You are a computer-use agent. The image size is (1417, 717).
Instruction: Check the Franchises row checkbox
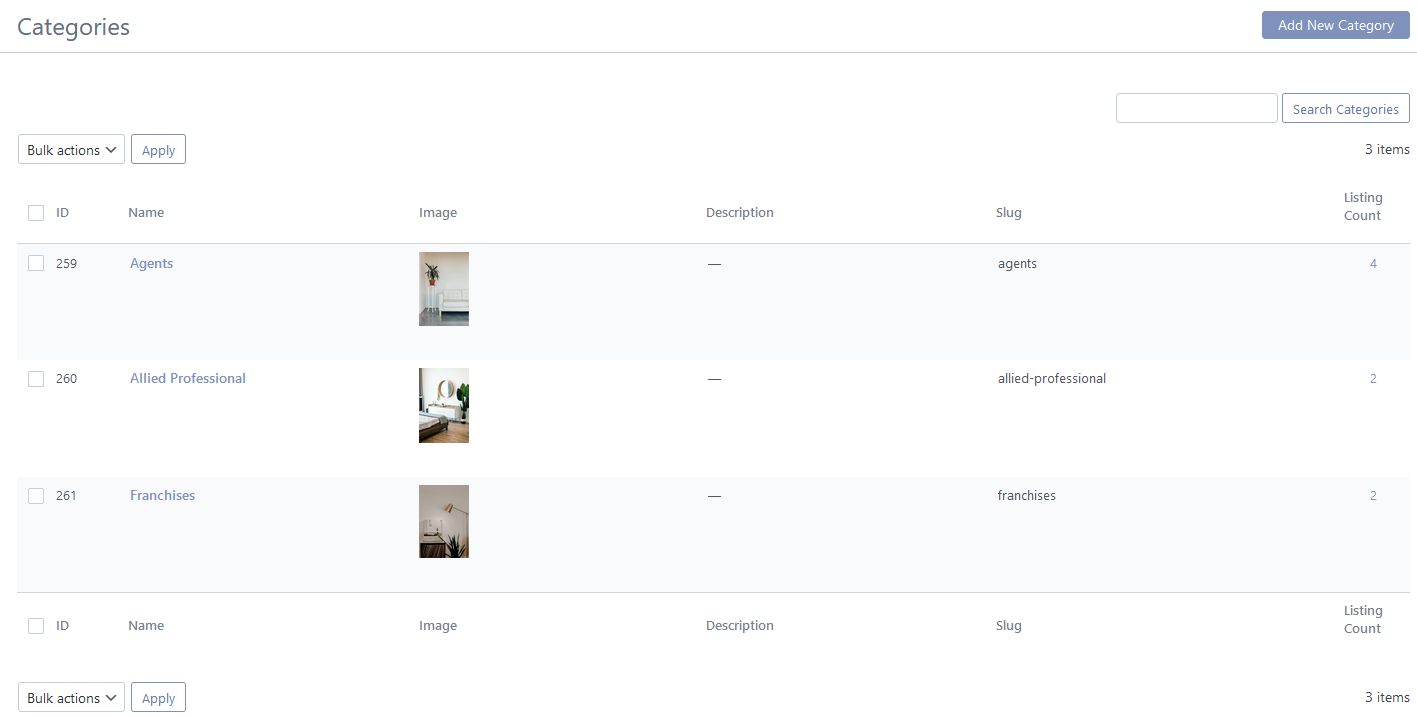pos(36,496)
